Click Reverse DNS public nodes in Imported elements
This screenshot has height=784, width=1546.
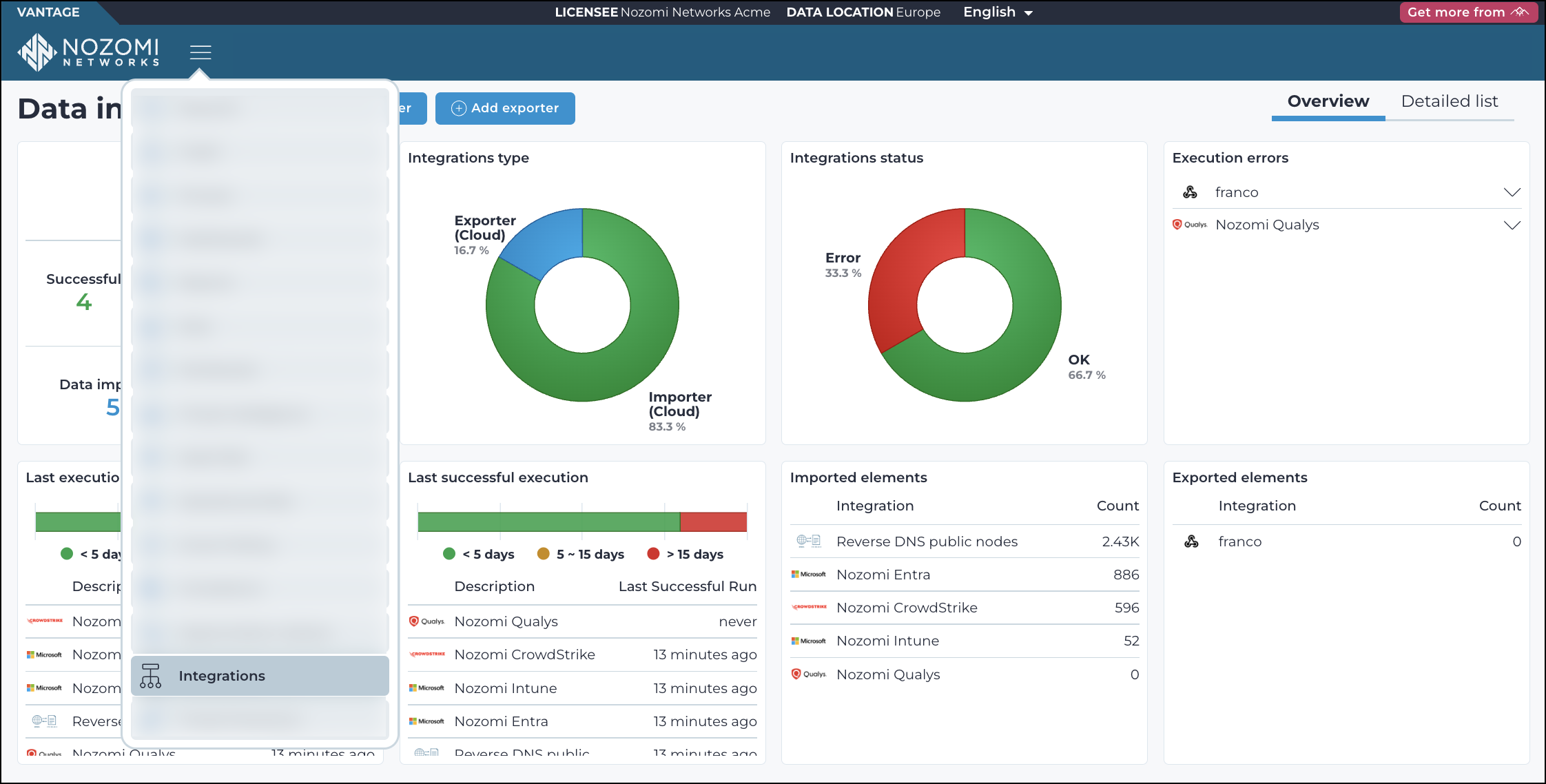tap(927, 541)
